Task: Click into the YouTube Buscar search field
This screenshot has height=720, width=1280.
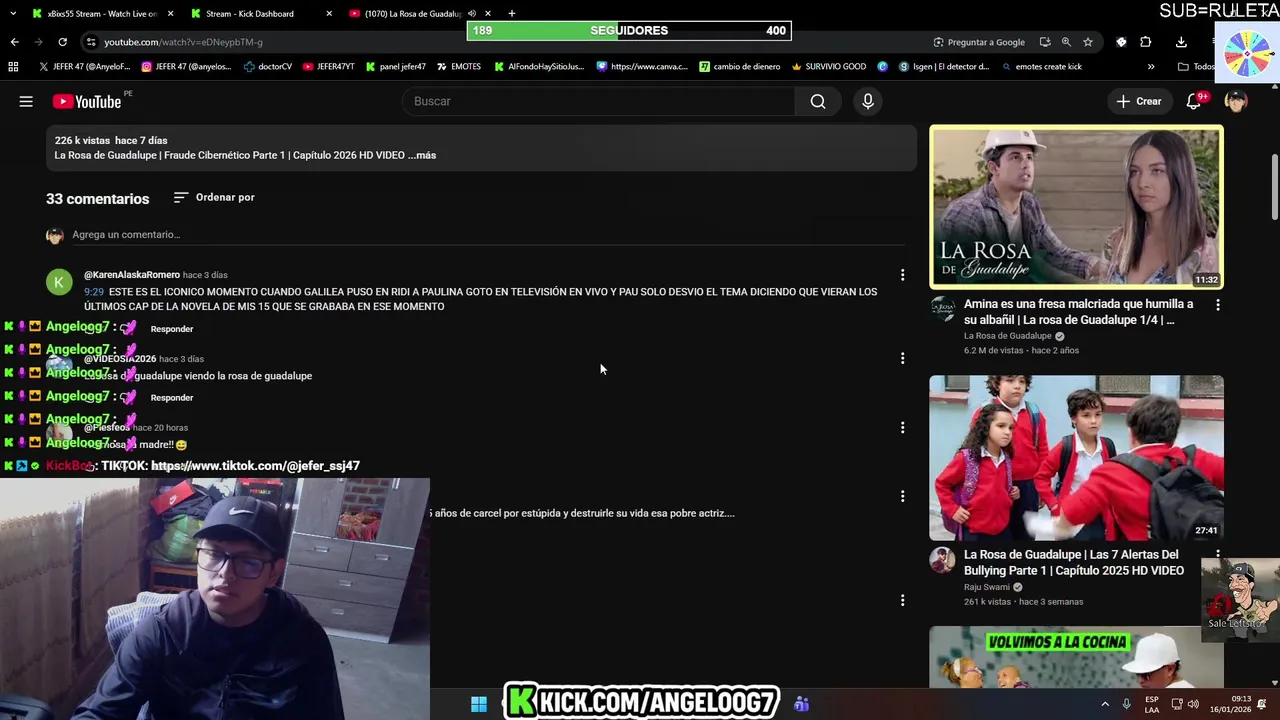Action: [x=598, y=101]
